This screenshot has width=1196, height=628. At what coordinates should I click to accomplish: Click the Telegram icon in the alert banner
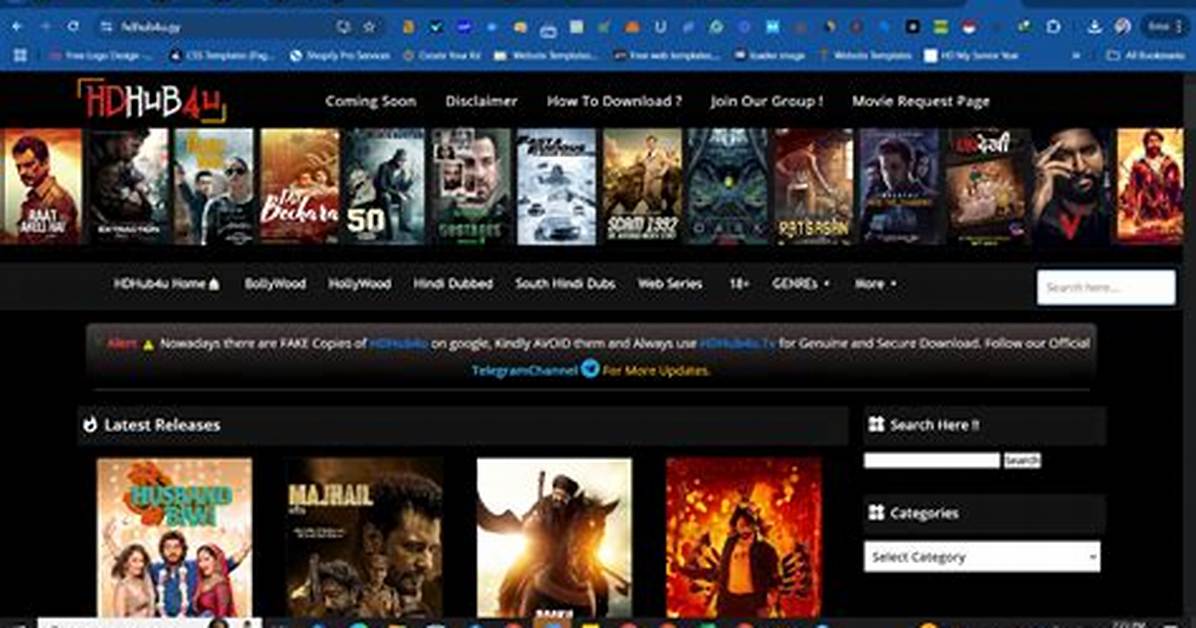[x=590, y=369]
